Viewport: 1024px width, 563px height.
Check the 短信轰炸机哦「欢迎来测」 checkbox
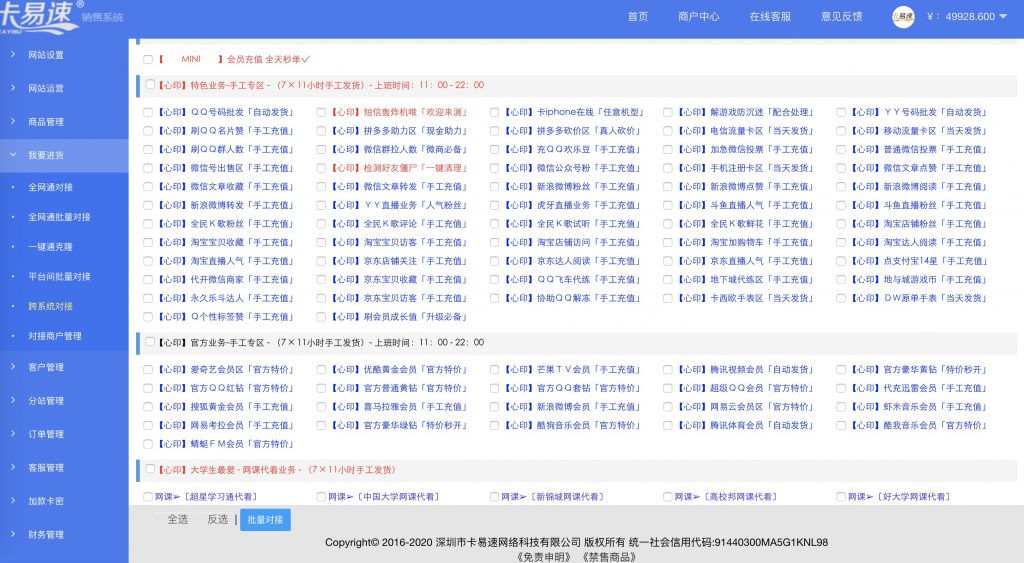[x=321, y=112]
